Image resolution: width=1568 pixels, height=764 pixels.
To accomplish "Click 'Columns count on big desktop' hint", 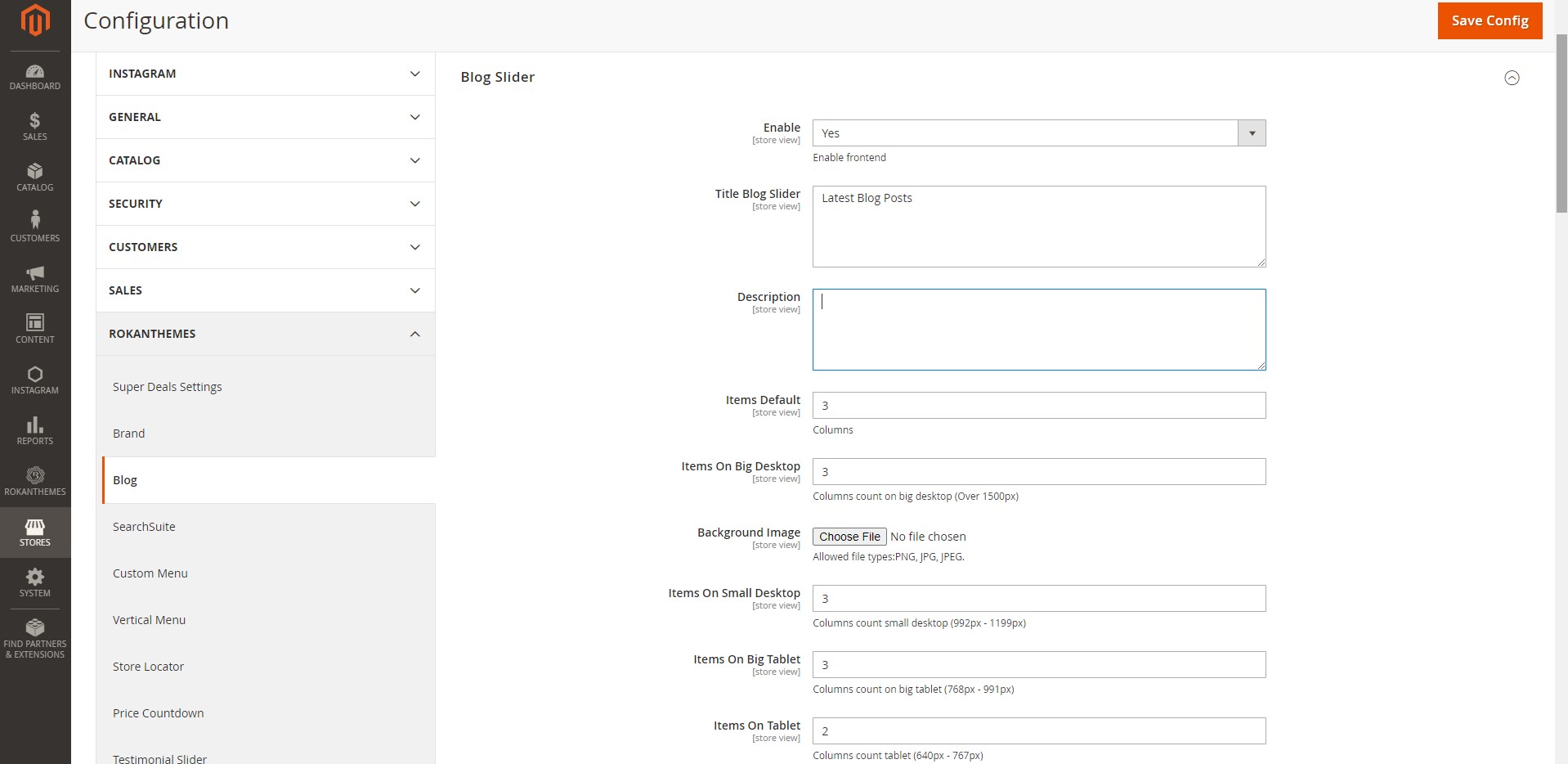I will coord(916,497).
